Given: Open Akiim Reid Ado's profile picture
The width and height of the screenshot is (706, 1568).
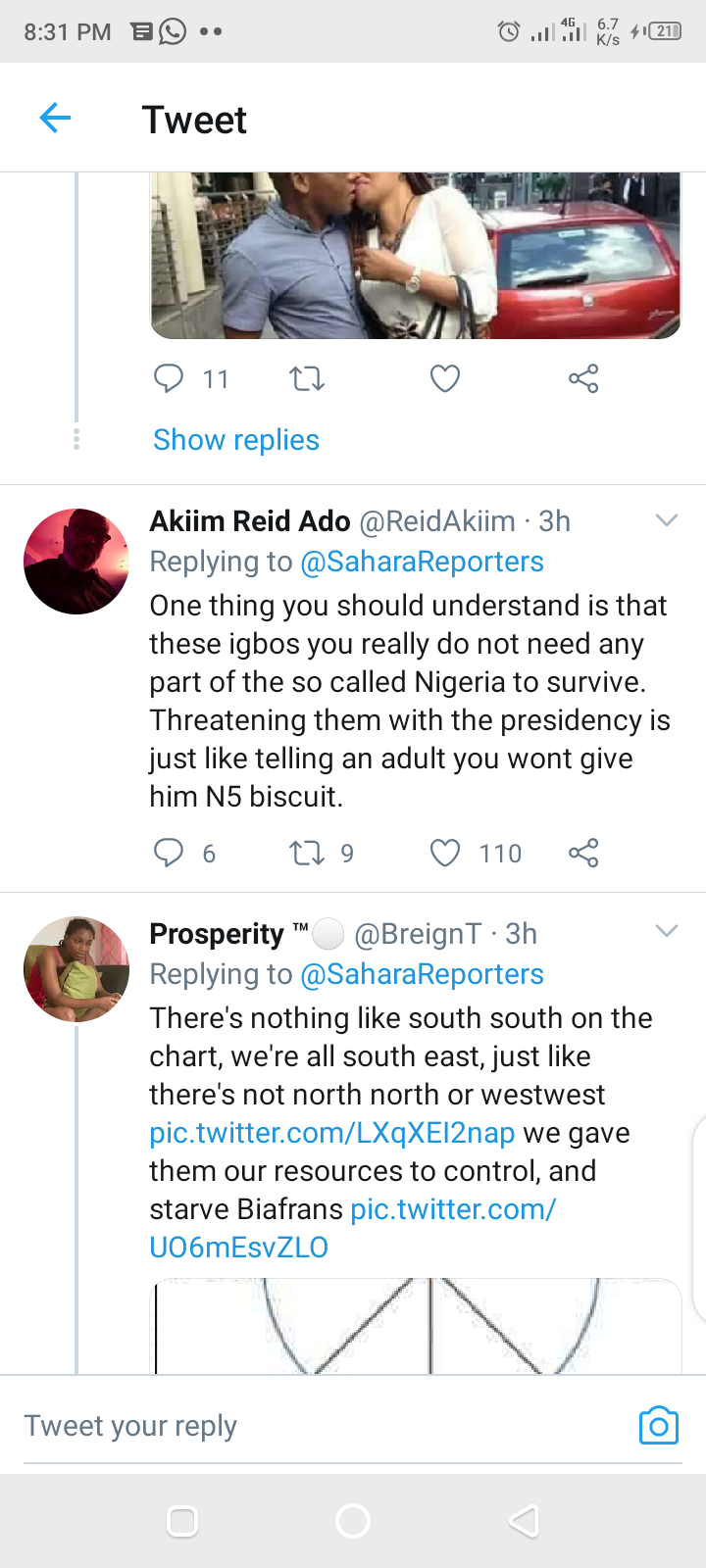Looking at the screenshot, I should coord(76,562).
